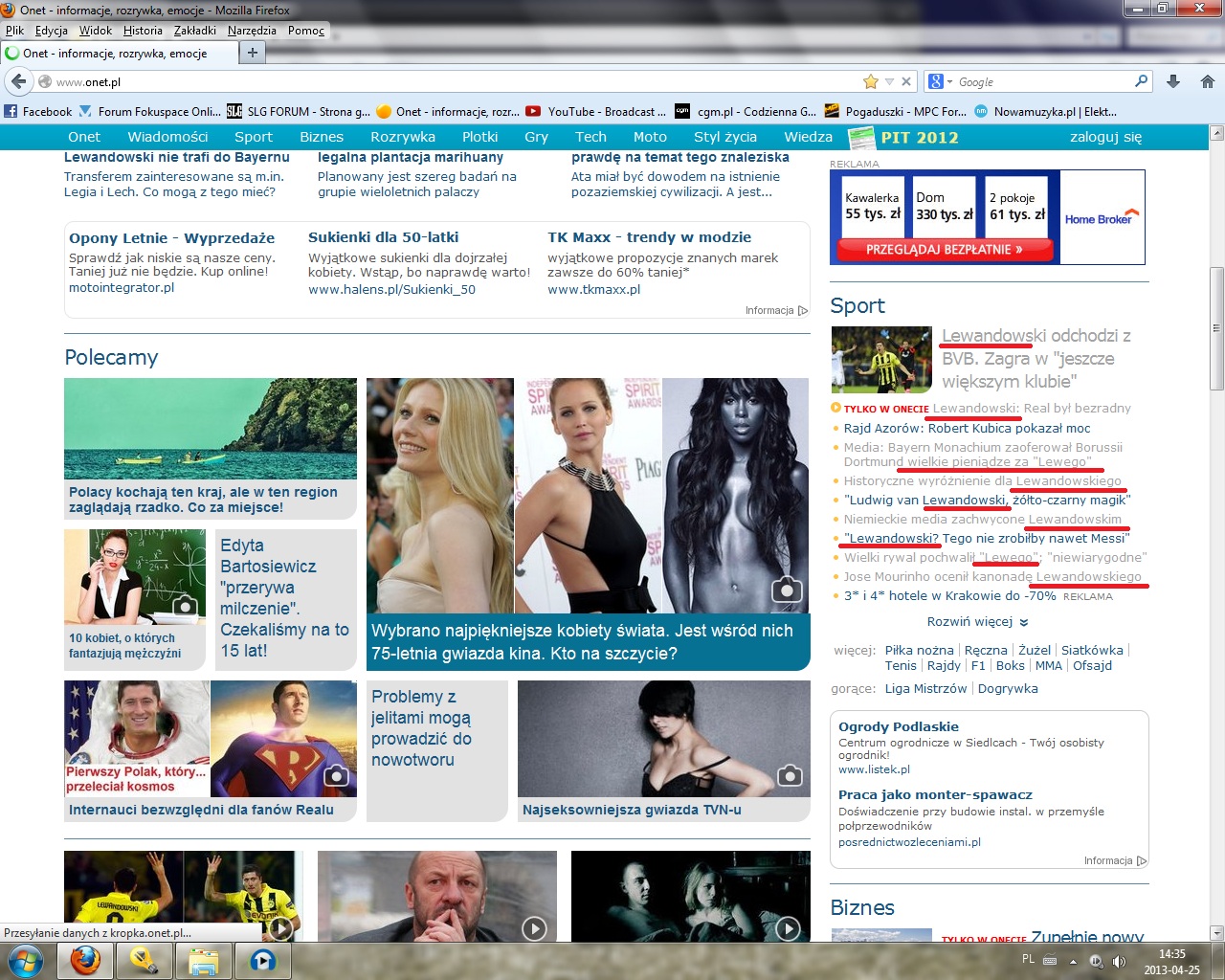Open the Plik menu
1225x980 pixels.
[14, 30]
